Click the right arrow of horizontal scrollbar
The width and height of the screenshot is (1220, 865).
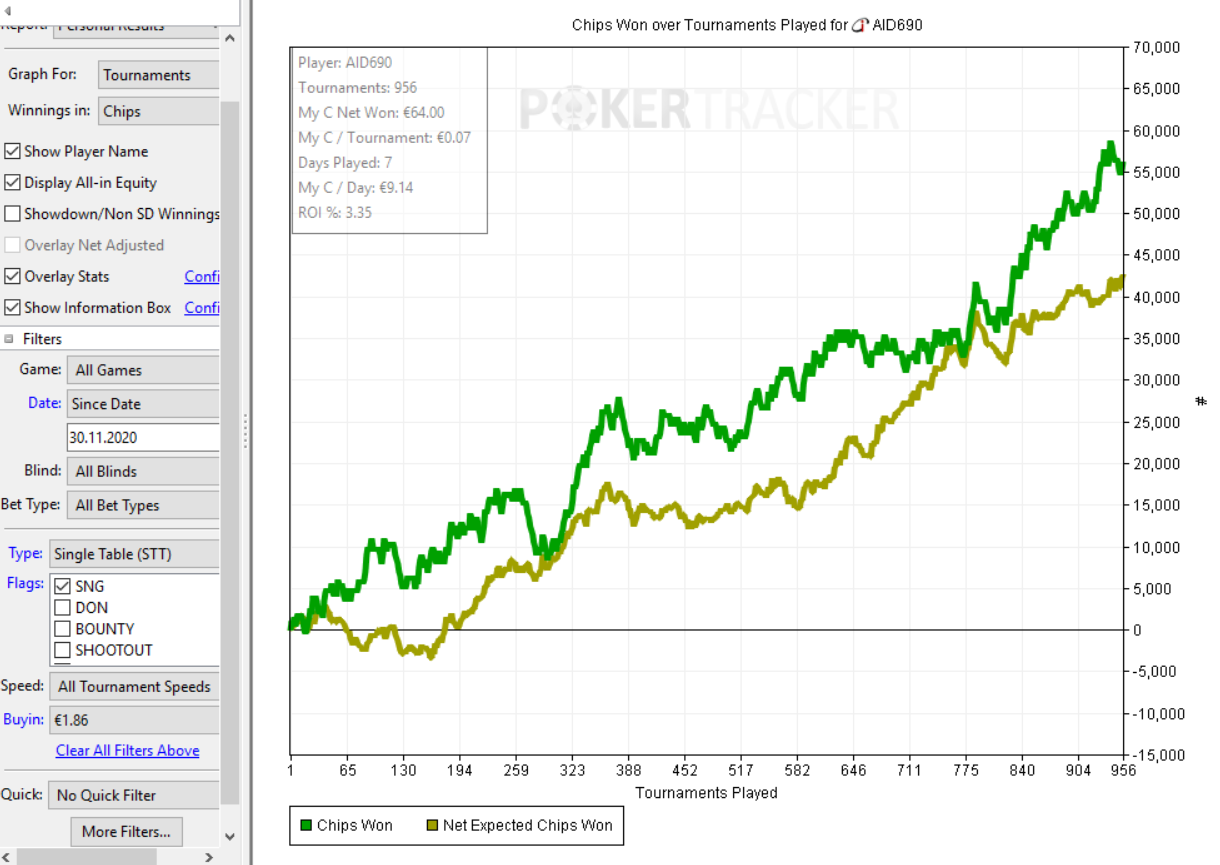tap(209, 857)
